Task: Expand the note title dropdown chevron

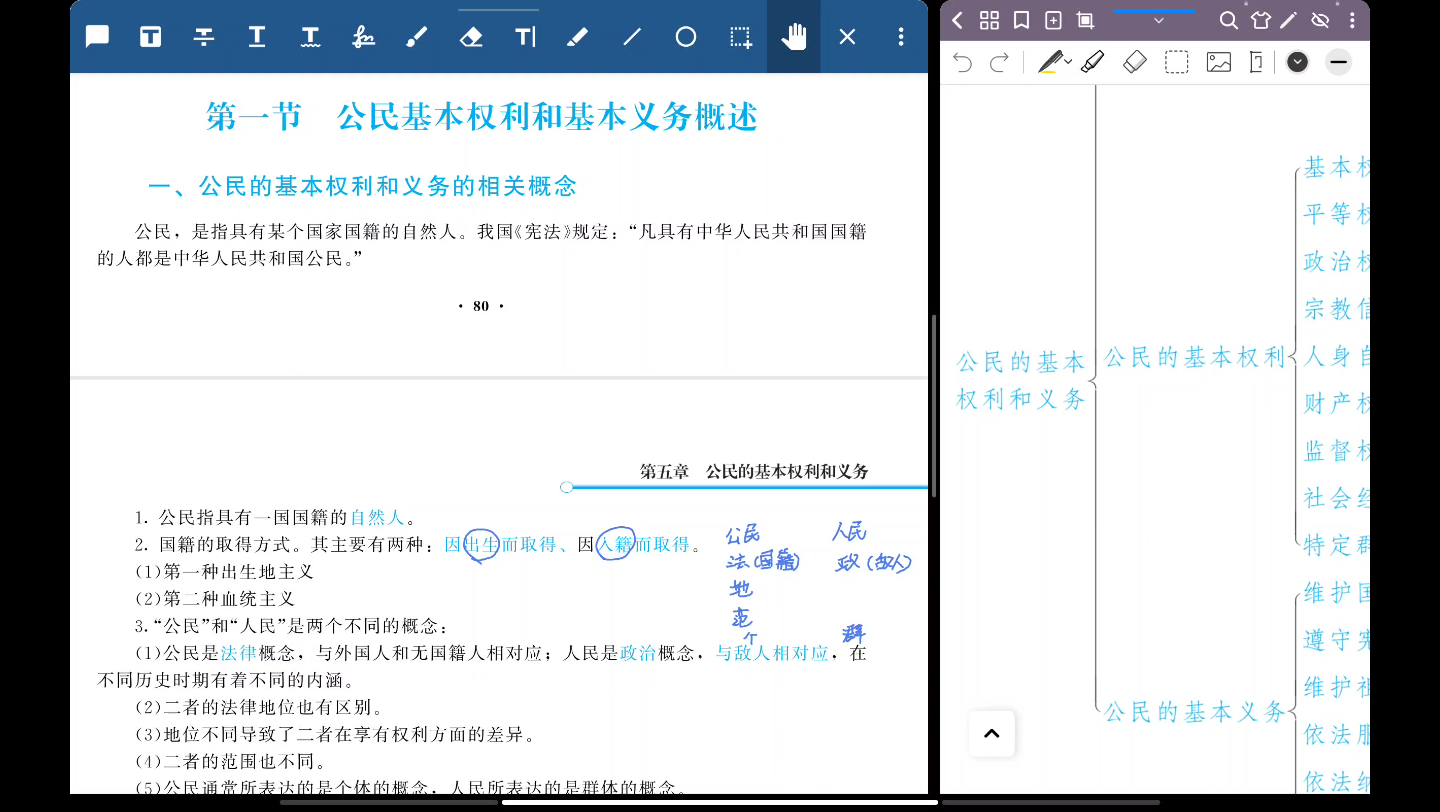Action: [1159, 21]
